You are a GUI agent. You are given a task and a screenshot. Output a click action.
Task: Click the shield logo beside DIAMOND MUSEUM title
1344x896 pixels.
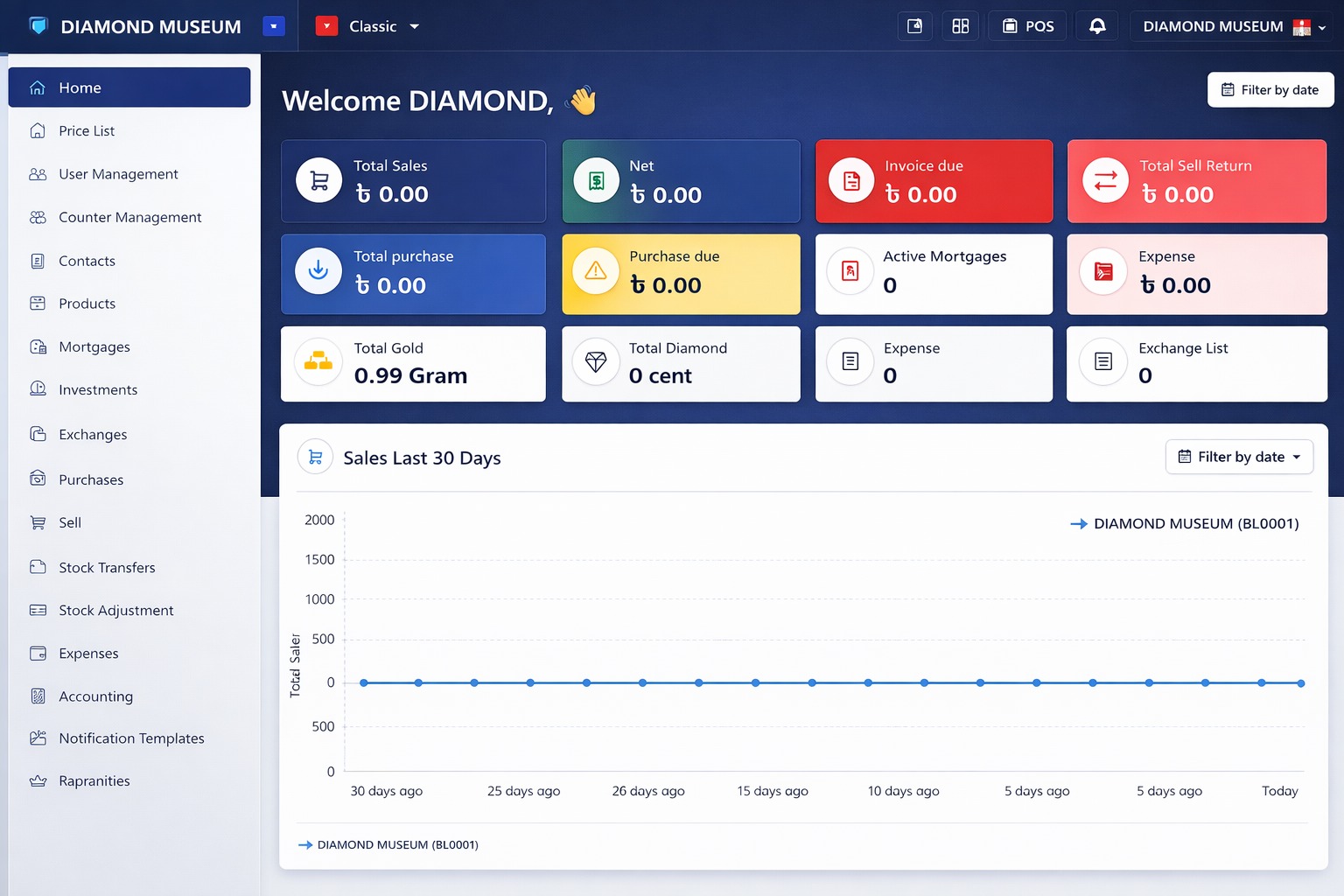(38, 26)
